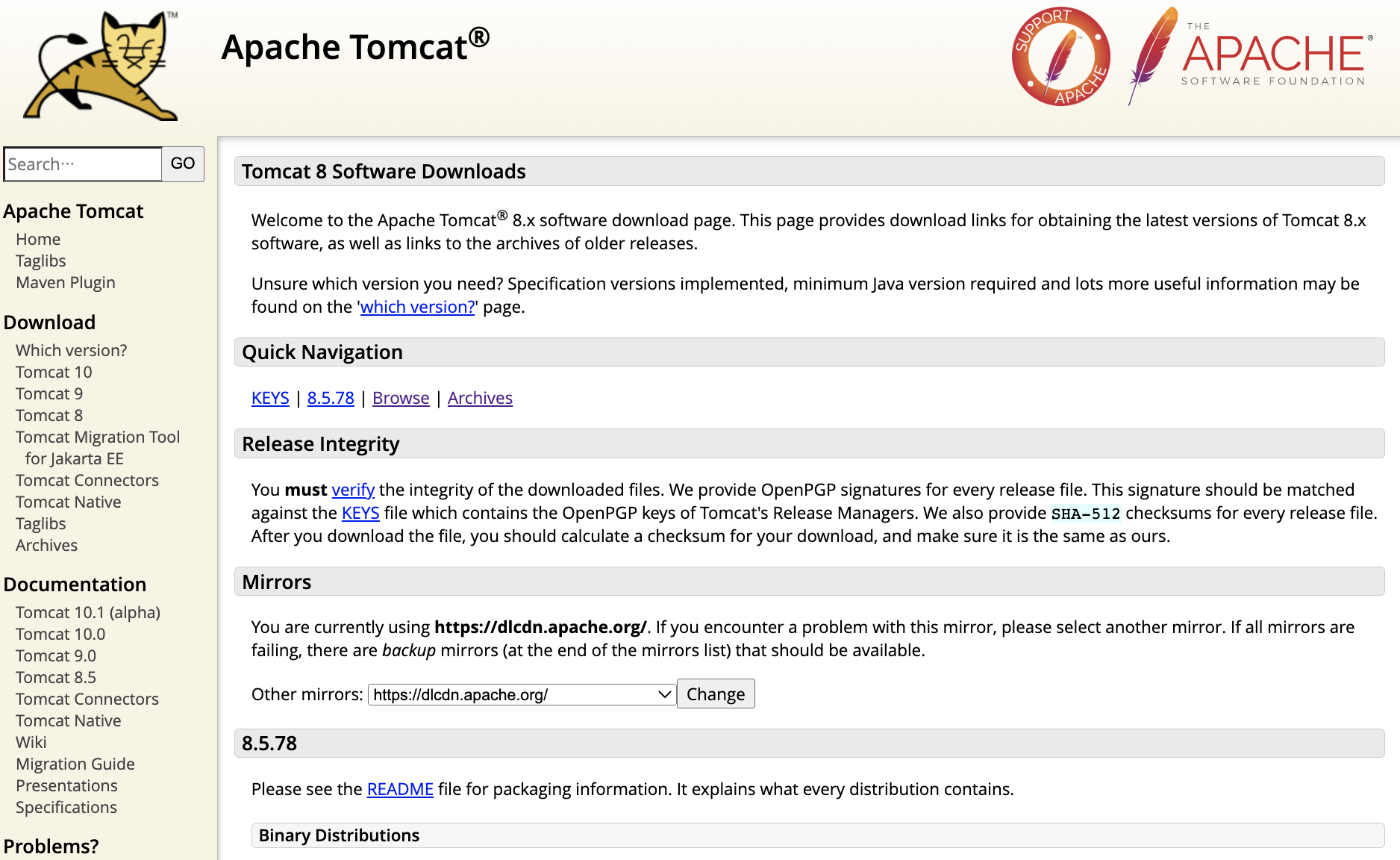The image size is (1400, 860).
Task: Click the Binary Distributions heading
Action: coord(339,835)
